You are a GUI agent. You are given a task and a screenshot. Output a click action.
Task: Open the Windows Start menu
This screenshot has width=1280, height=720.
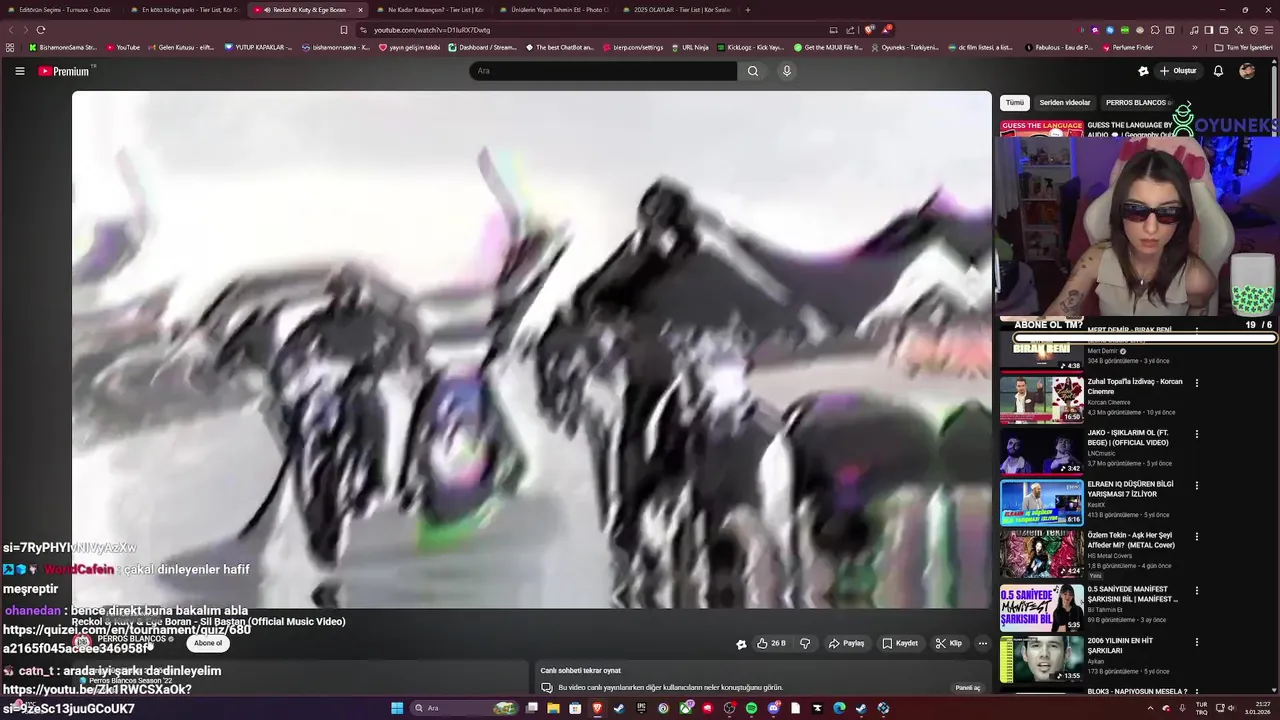397,708
